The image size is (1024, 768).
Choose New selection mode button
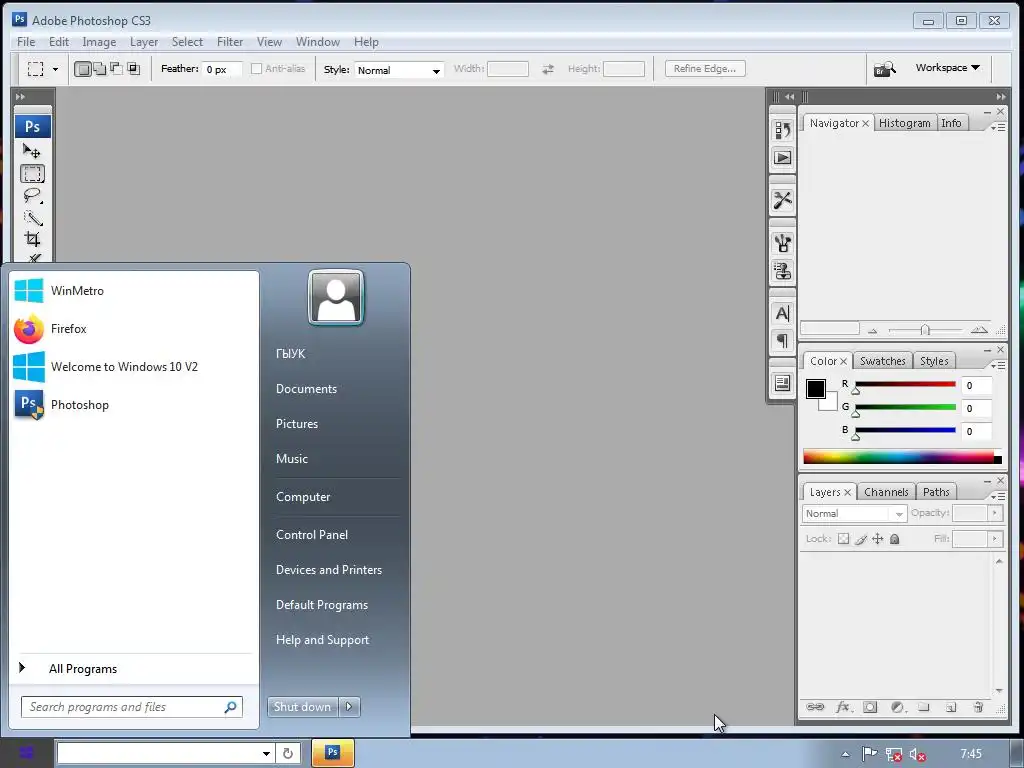[82, 69]
